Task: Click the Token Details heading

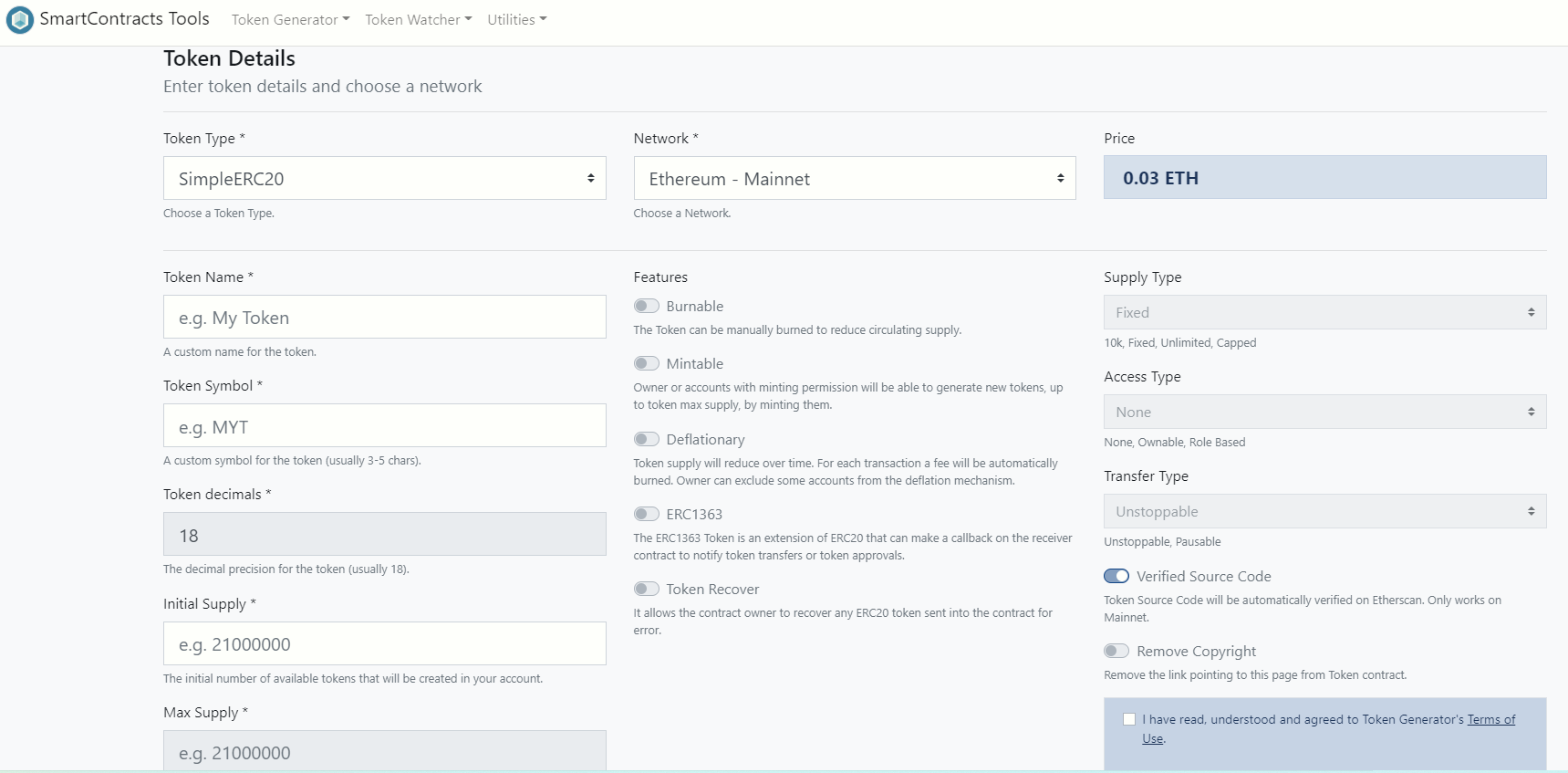Action: (229, 58)
